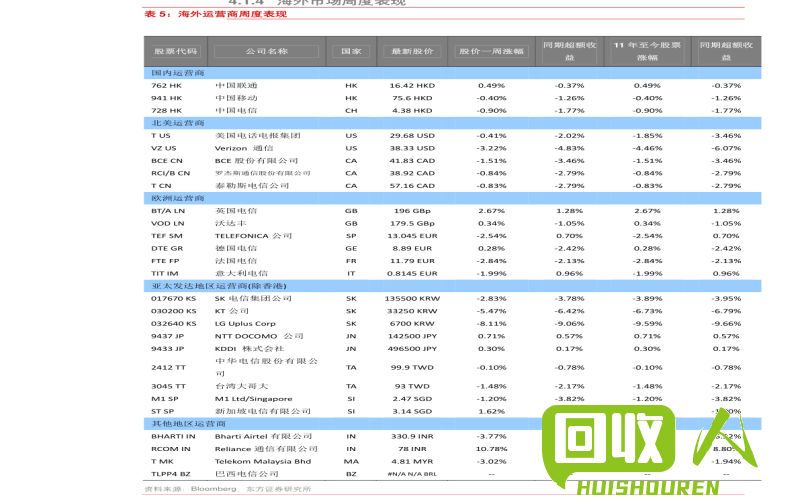This screenshot has height=500, width=800.
Task: Click stock code 728 HK
Action: [x=166, y=111]
